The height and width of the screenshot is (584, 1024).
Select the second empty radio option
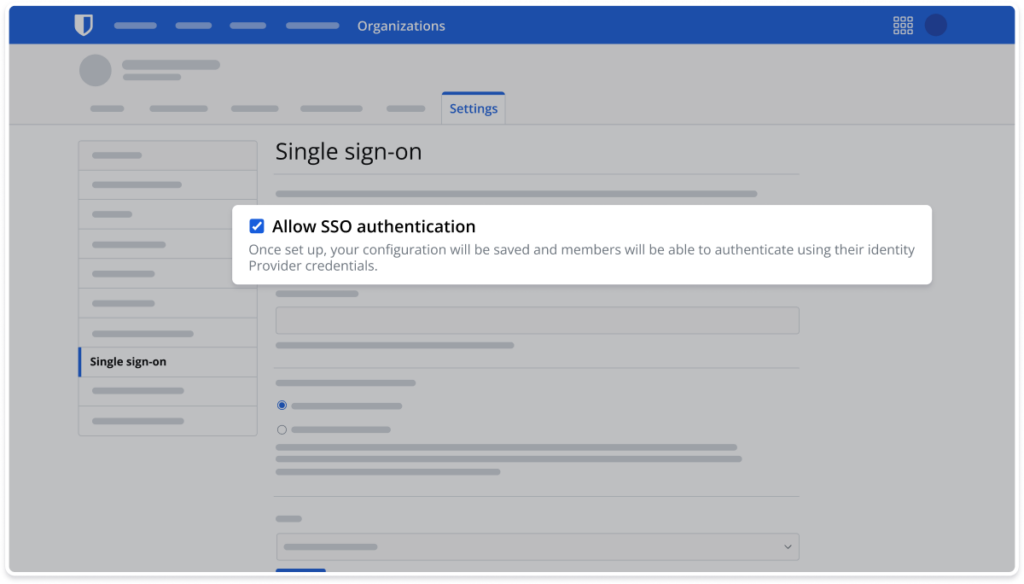(281, 430)
